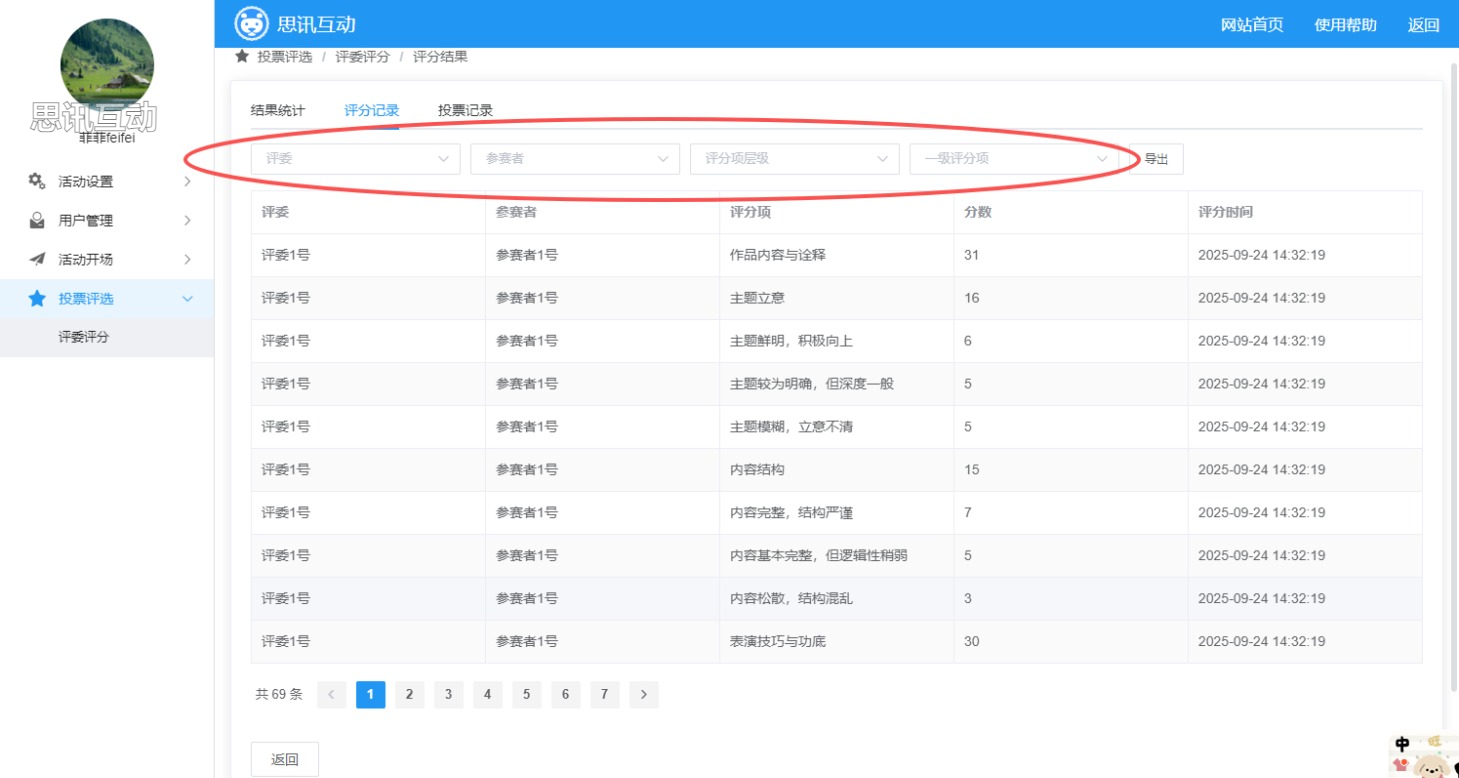Click the 活动开场 paper plane icon
Image resolution: width=1459 pixels, height=778 pixels.
(37, 259)
